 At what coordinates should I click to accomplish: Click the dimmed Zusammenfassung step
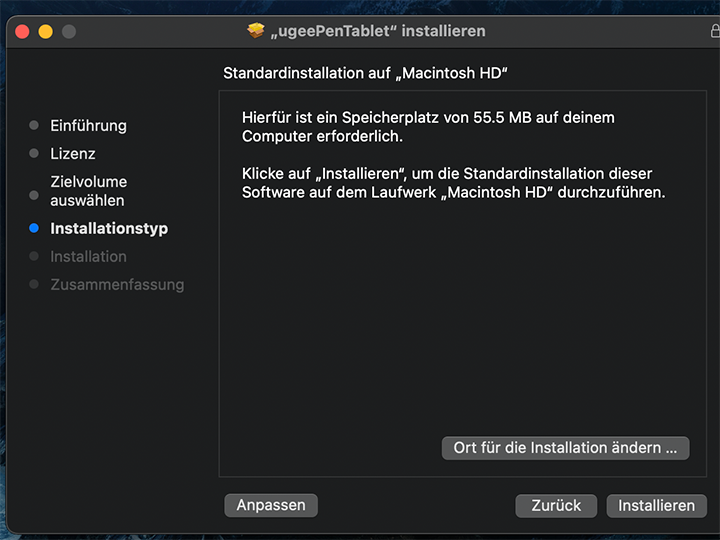[117, 284]
